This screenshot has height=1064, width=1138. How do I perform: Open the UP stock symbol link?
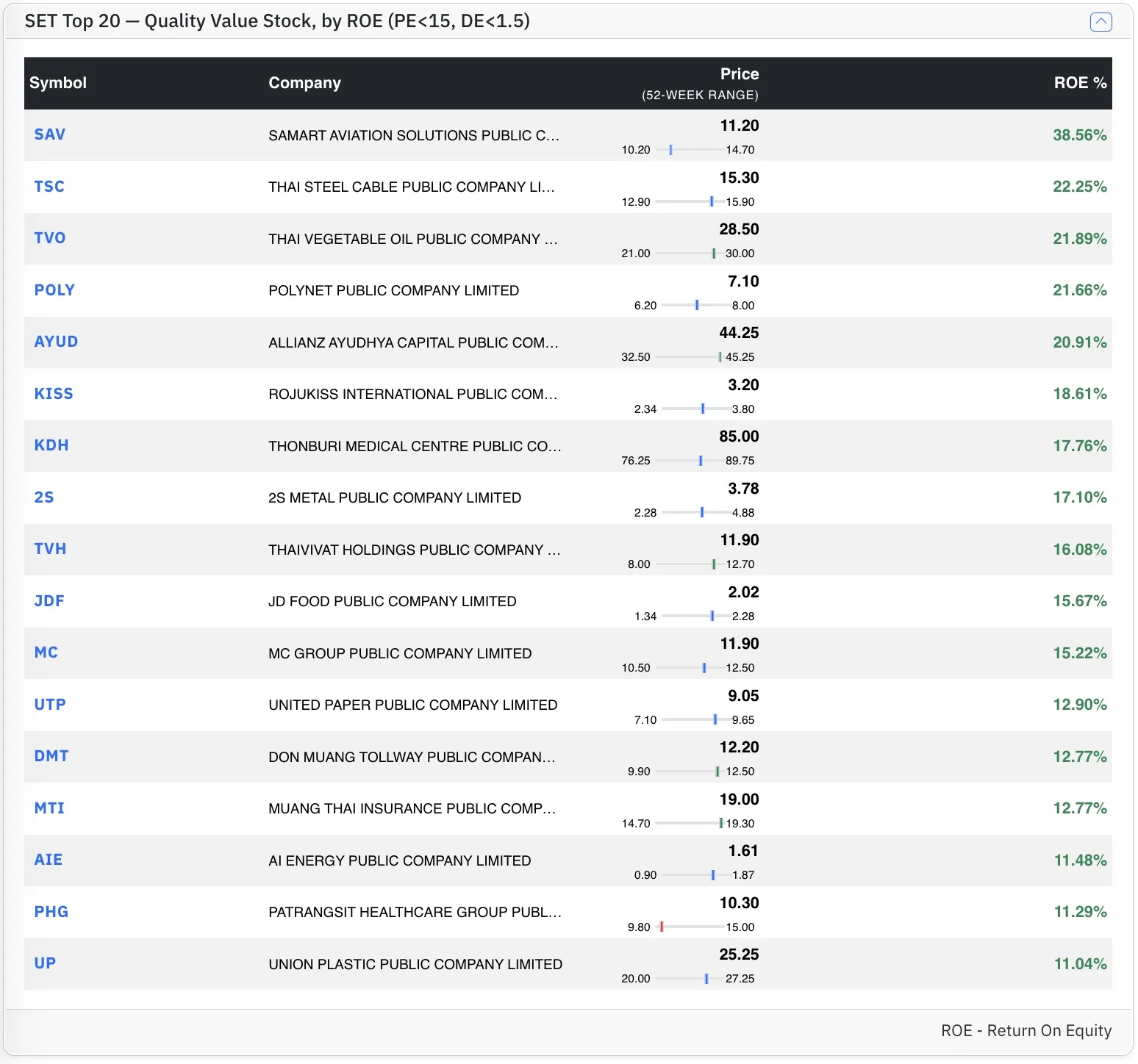[x=45, y=963]
